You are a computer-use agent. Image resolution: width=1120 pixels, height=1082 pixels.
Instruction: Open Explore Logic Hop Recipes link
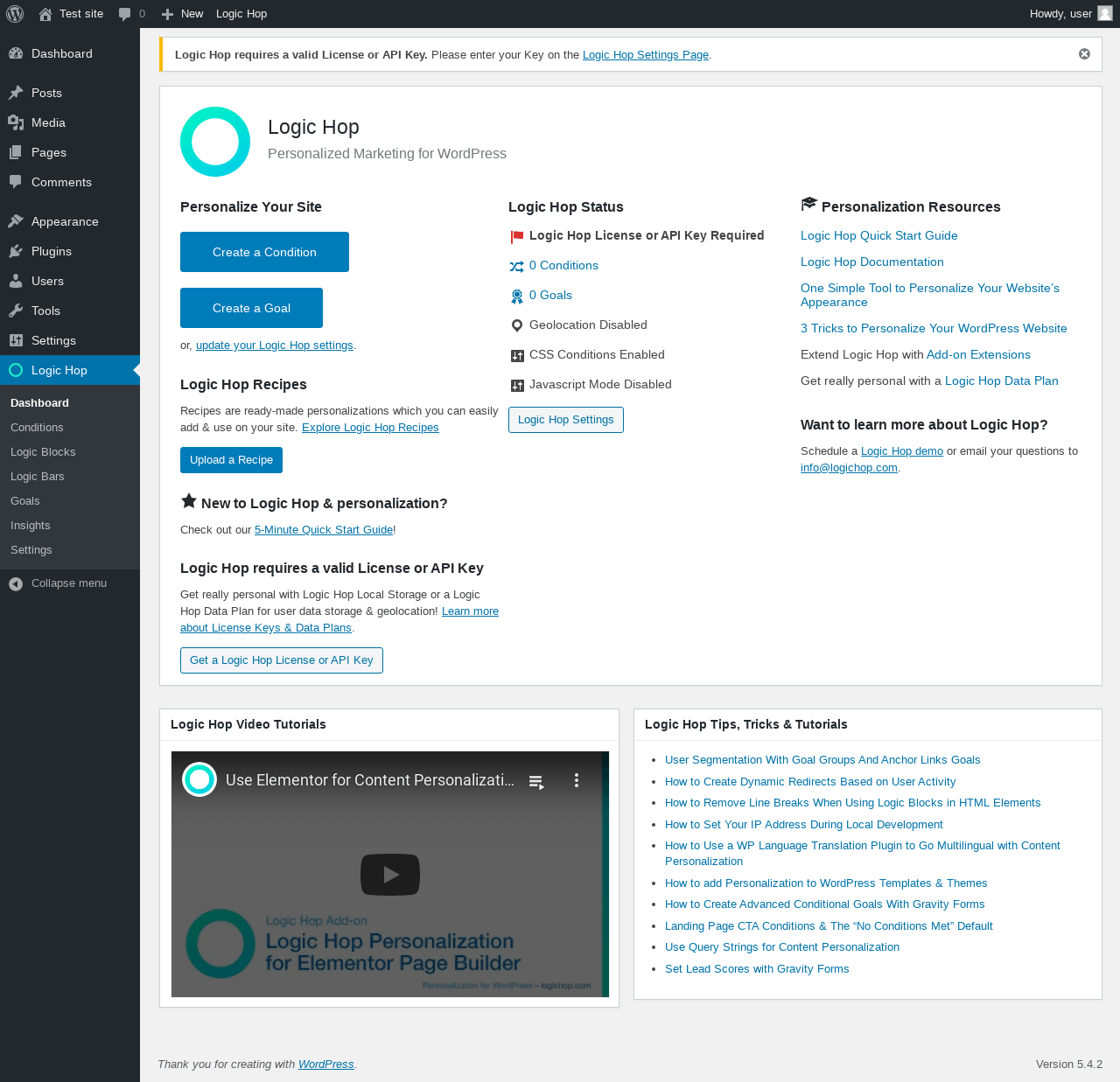pos(370,428)
